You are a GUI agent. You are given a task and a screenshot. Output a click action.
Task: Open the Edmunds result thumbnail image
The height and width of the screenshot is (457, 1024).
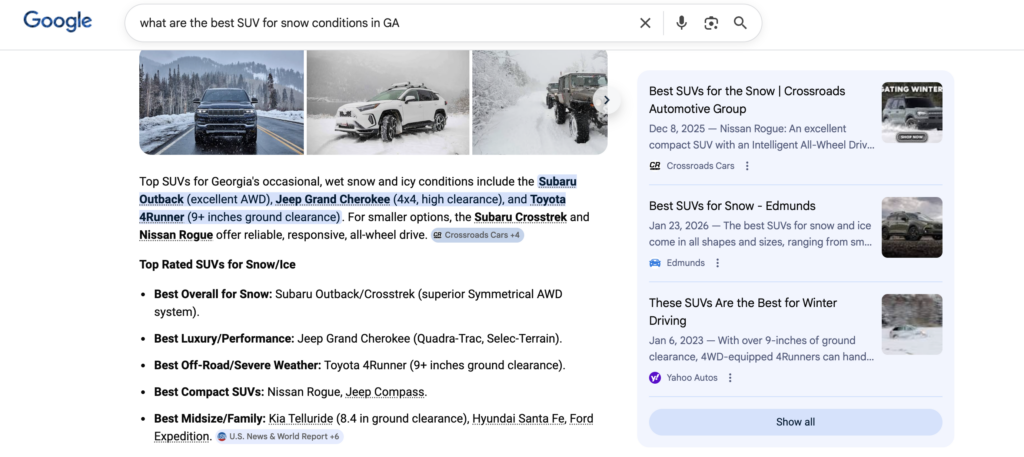point(911,227)
